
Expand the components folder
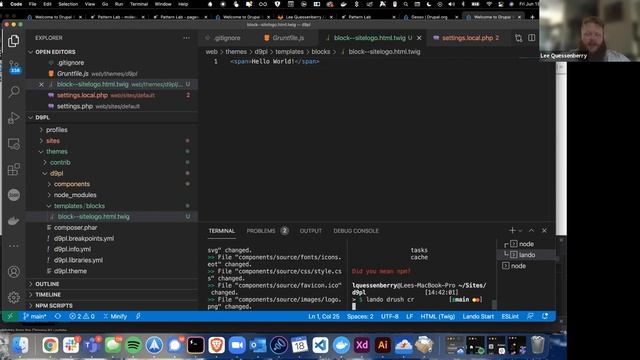(x=72, y=184)
